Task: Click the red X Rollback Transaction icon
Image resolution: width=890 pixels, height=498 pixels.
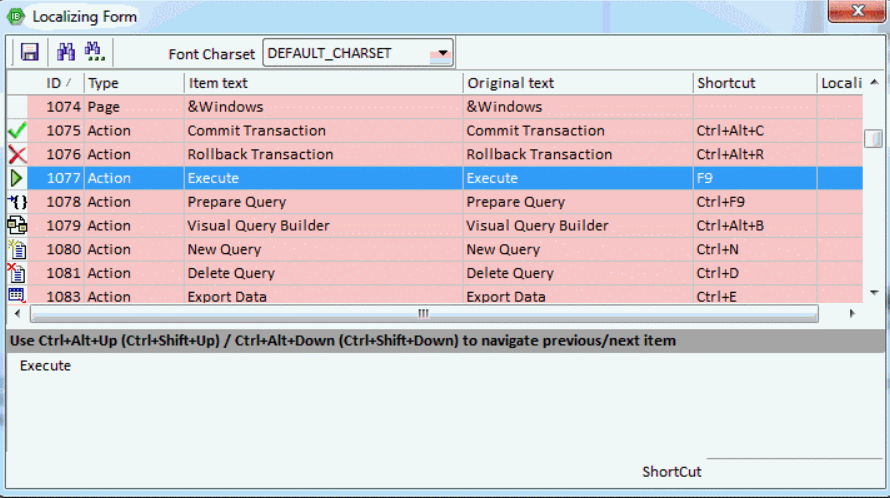Action: pyautogui.click(x=17, y=155)
